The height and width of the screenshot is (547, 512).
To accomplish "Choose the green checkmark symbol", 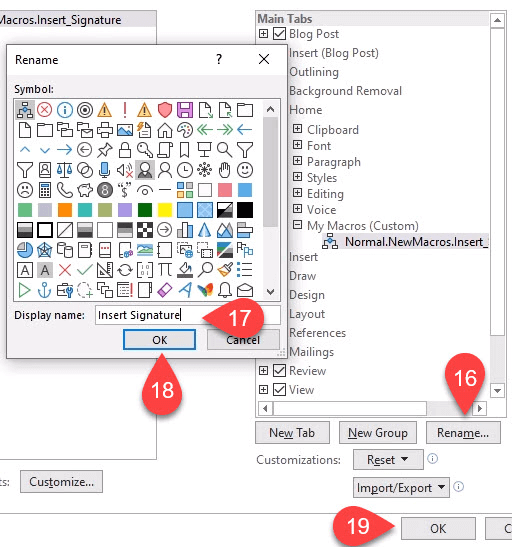I will coord(85,270).
